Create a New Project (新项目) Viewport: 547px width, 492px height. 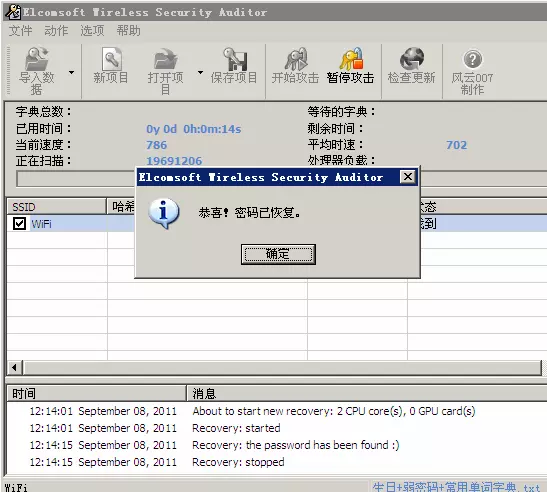[111, 66]
